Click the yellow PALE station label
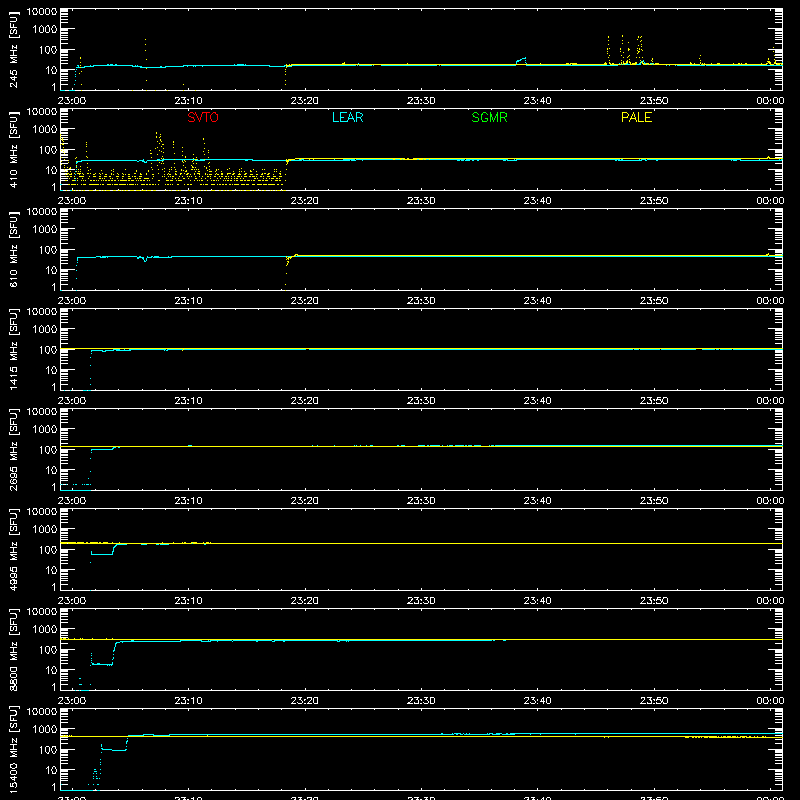This screenshot has height=800, width=800. click(636, 117)
